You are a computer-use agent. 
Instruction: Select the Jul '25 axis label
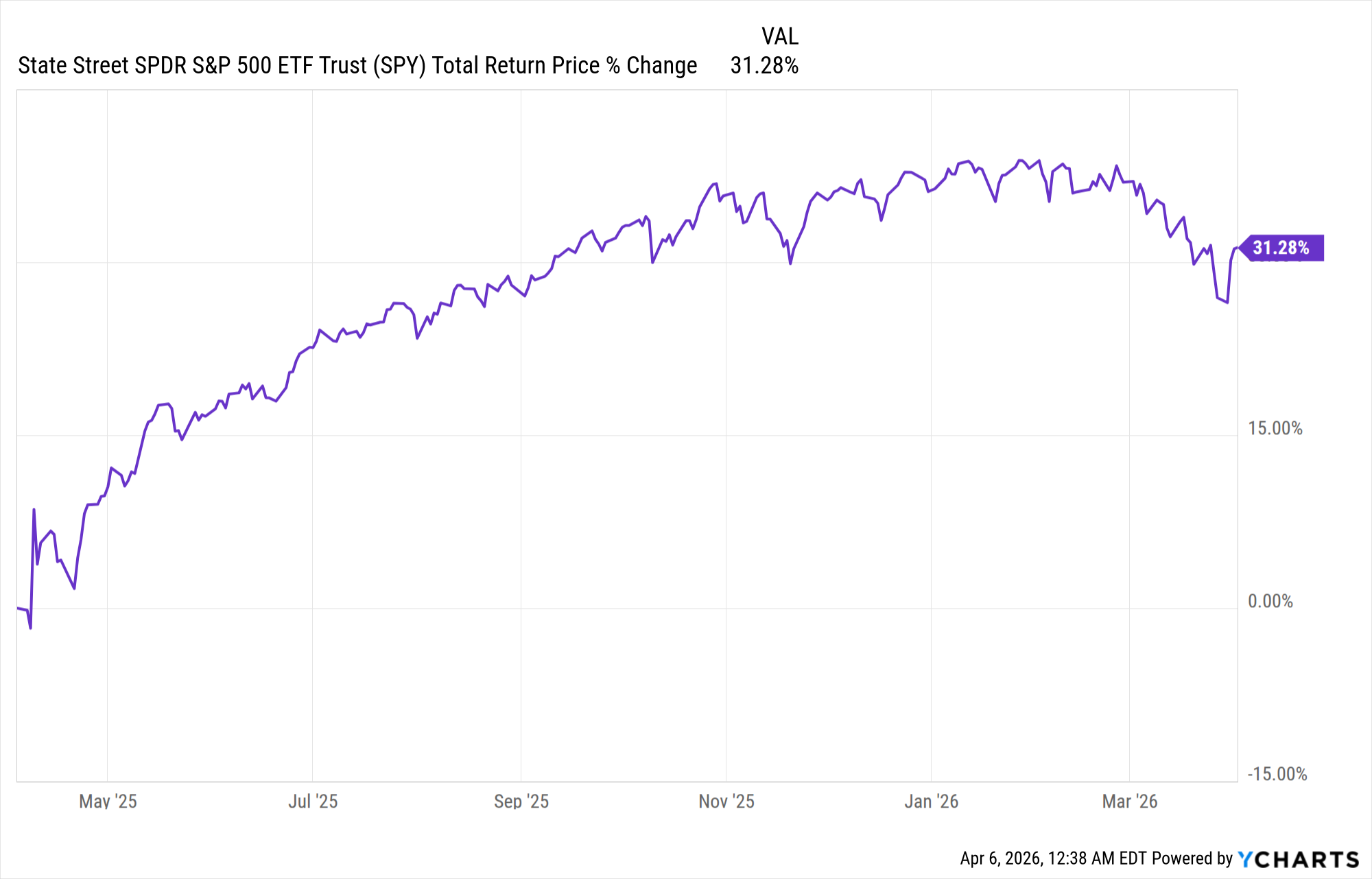pyautogui.click(x=313, y=801)
